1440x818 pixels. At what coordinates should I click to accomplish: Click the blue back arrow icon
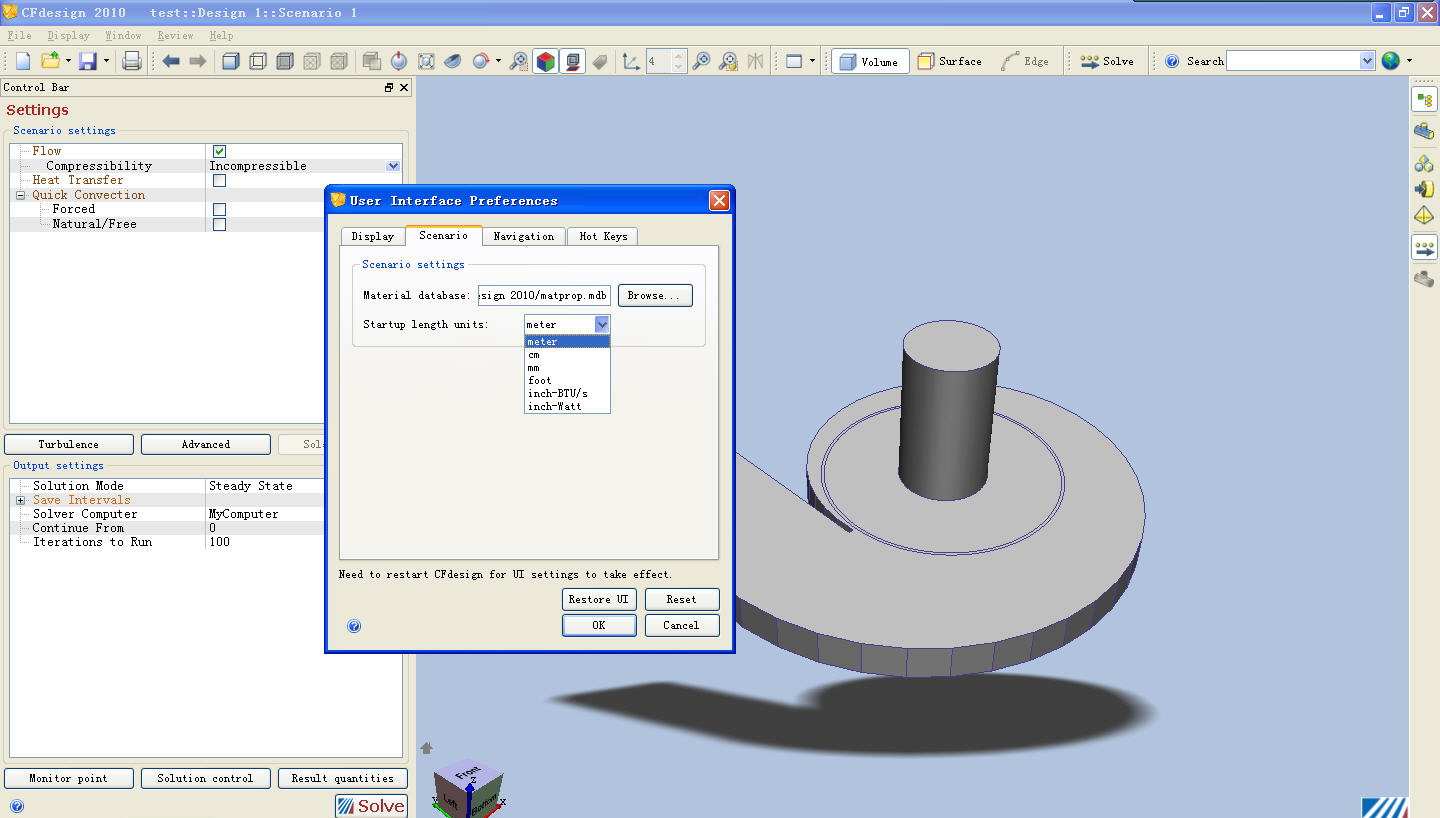pos(171,61)
